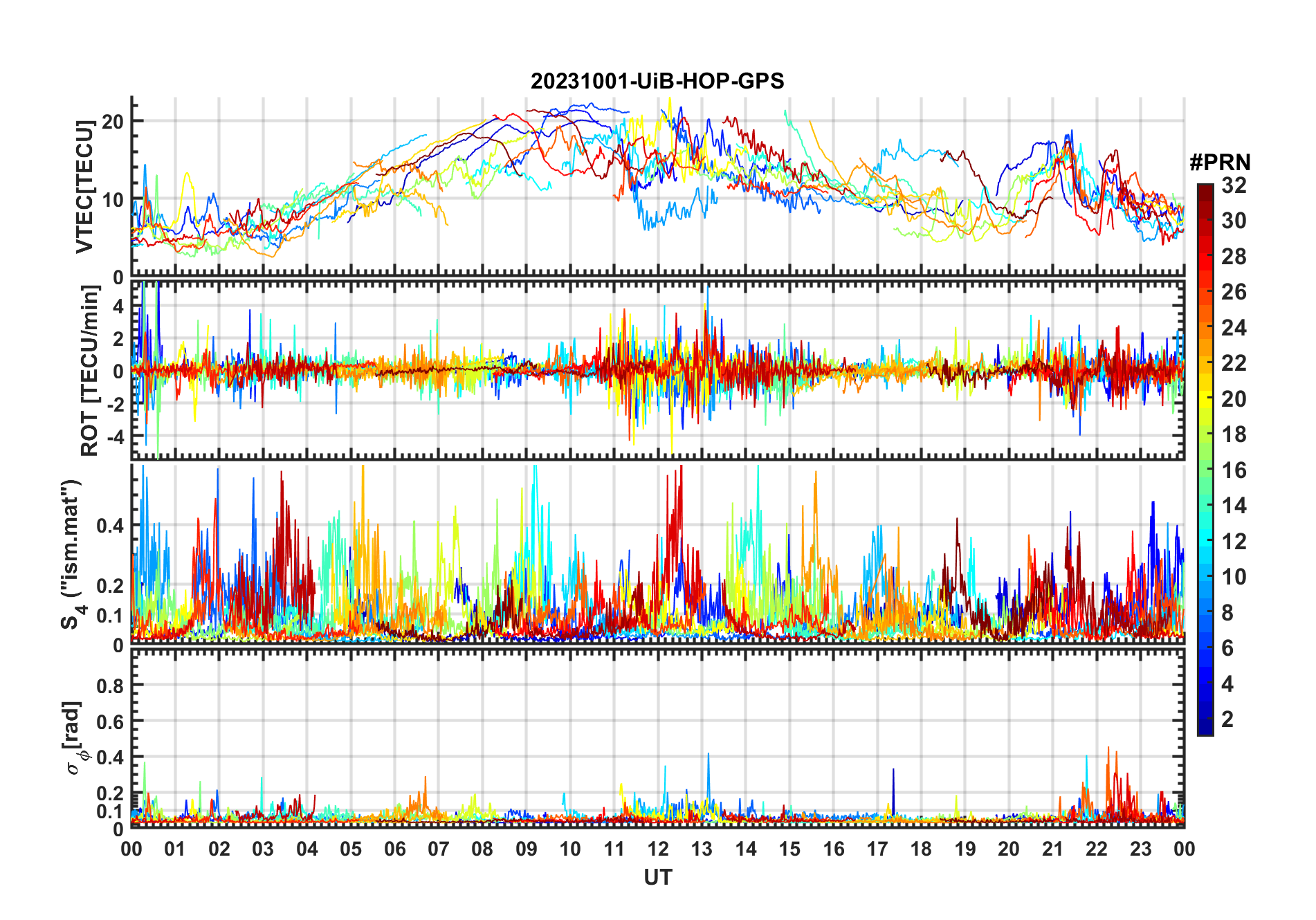Image resolution: width=1316 pixels, height=920 pixels.
Task: Click the UT hour tick 19
Action: point(965,849)
